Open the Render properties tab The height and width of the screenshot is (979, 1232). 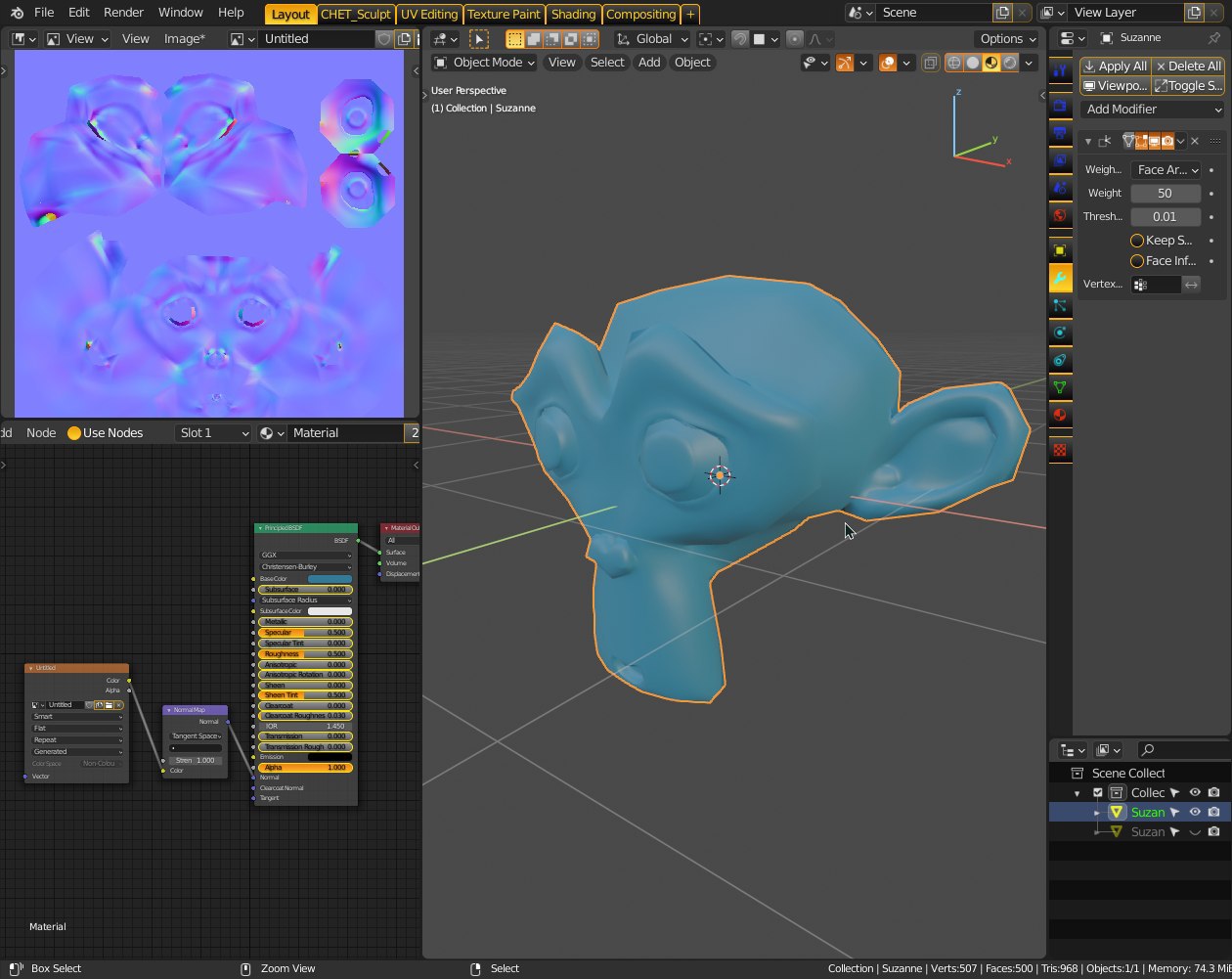pos(1060,105)
